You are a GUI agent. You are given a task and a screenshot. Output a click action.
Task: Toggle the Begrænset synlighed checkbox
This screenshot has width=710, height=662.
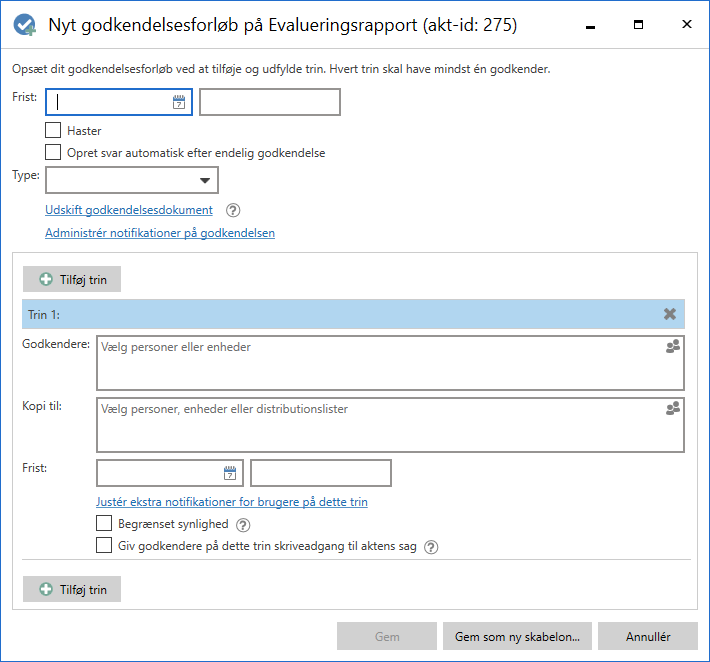(x=104, y=523)
